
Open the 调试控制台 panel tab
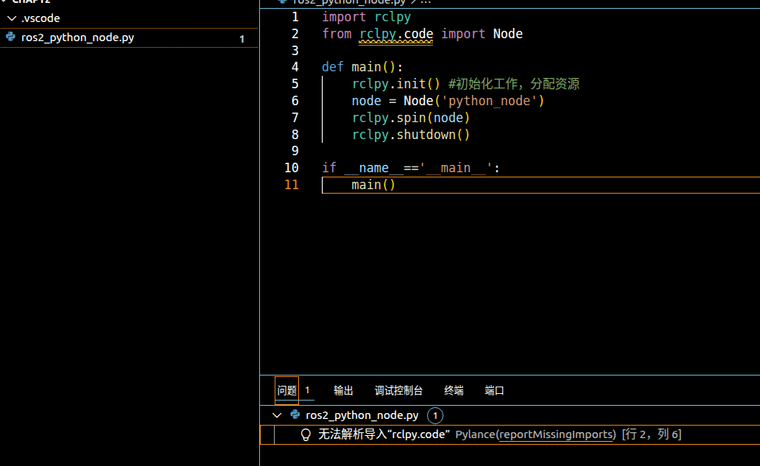pos(398,390)
